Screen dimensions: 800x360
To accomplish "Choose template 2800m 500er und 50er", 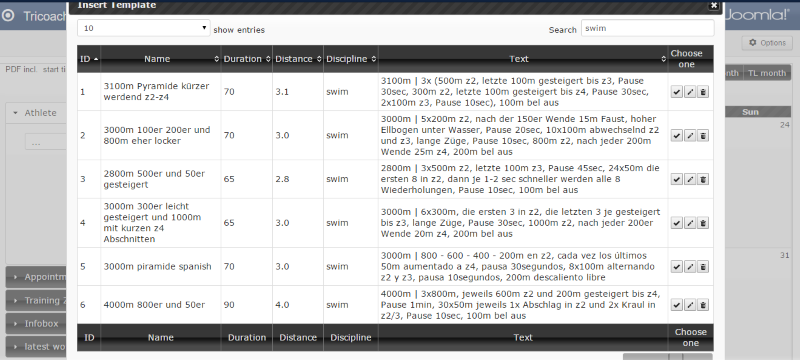I will 677,179.
